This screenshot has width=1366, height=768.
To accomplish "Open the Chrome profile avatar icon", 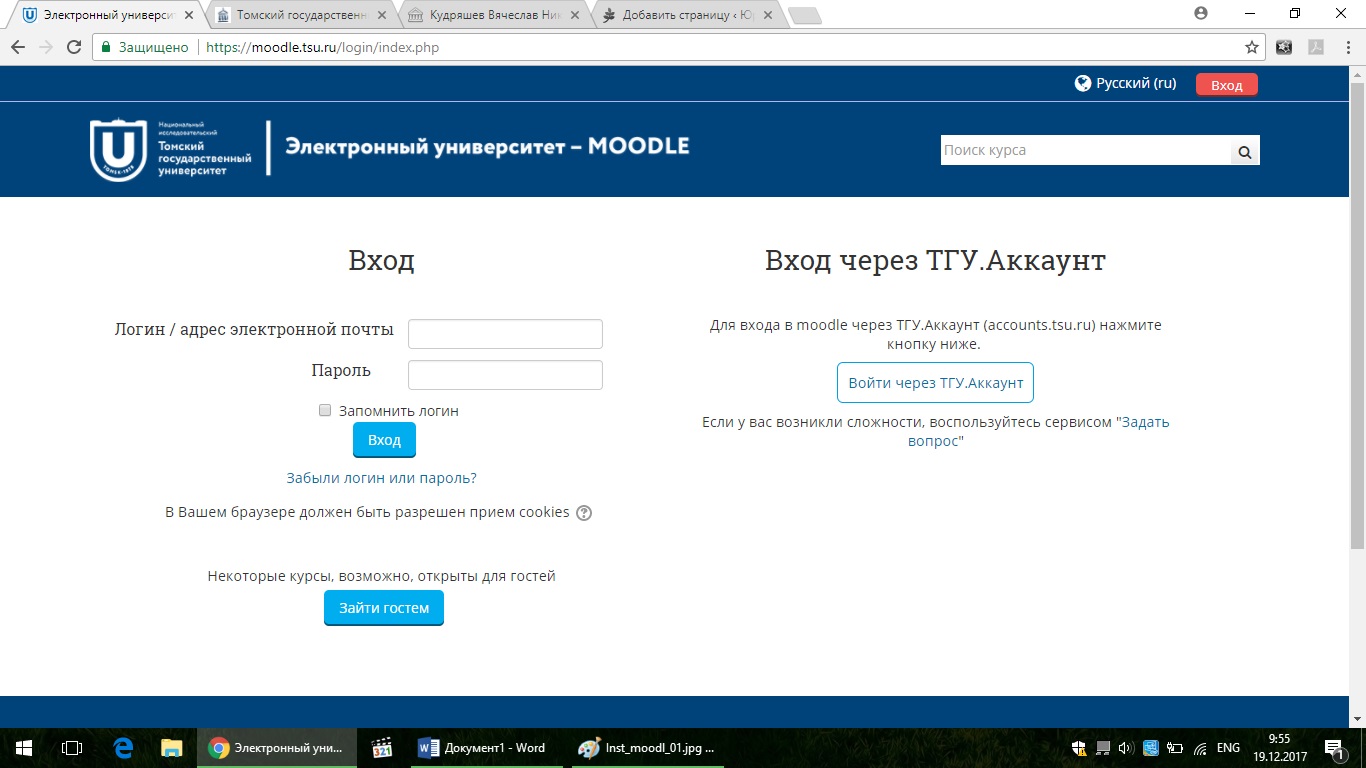I will [x=1201, y=13].
